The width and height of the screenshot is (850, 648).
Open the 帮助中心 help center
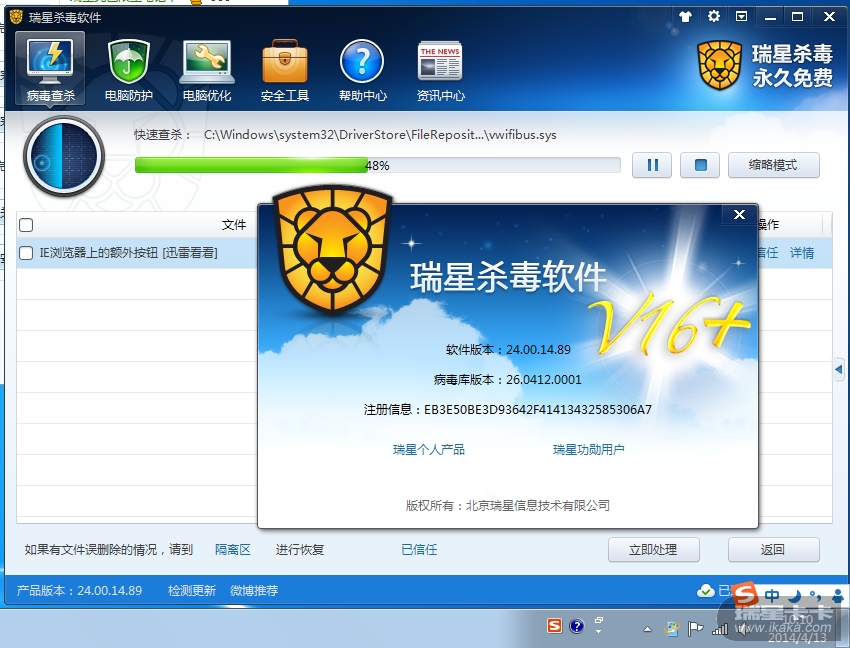click(363, 70)
